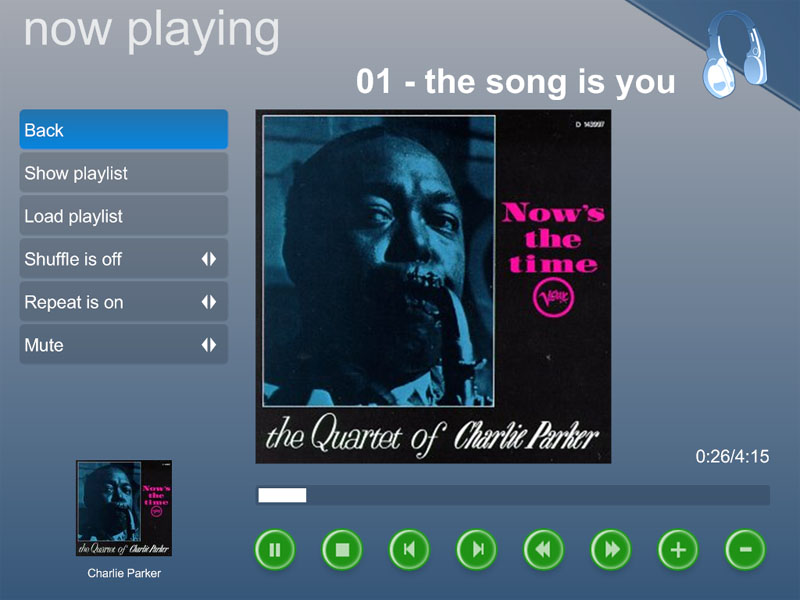The height and width of the screenshot is (600, 800).
Task: Decrease volume with the minus button
Action: (745, 549)
